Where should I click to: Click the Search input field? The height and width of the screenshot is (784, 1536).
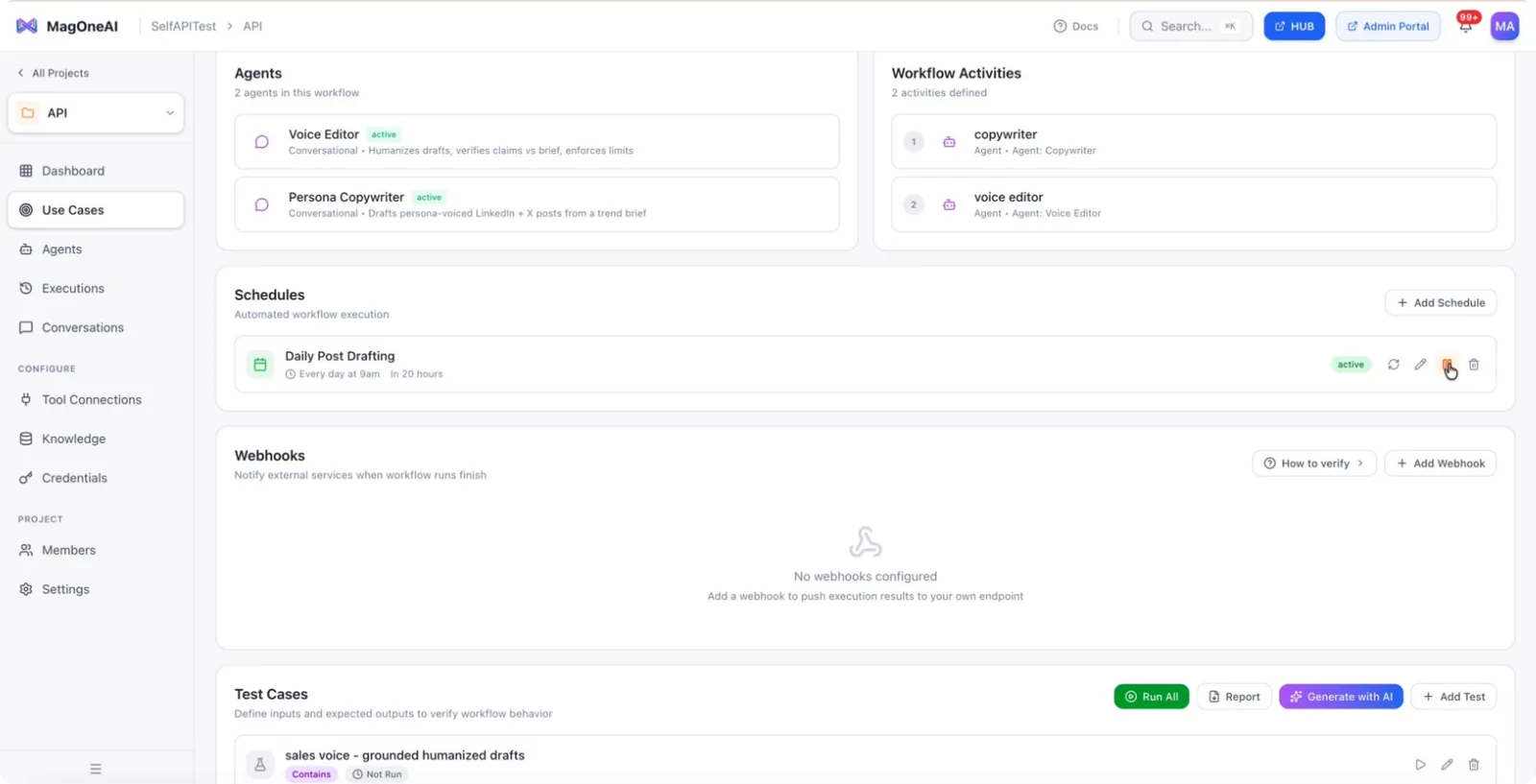(x=1191, y=26)
